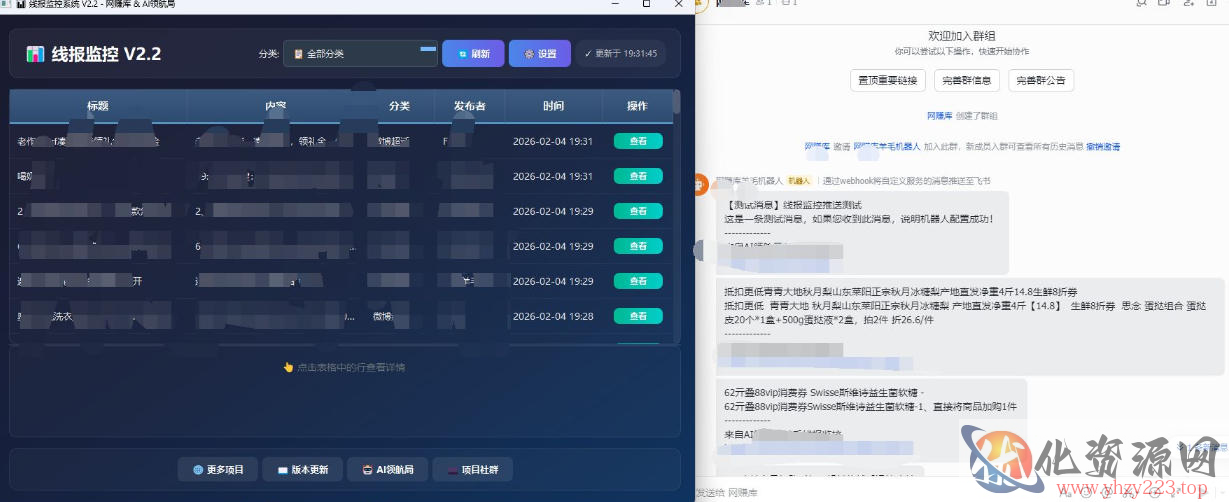Click the video call icon in chat header
Screen dimensions: 1229x502
click(1164, 3)
